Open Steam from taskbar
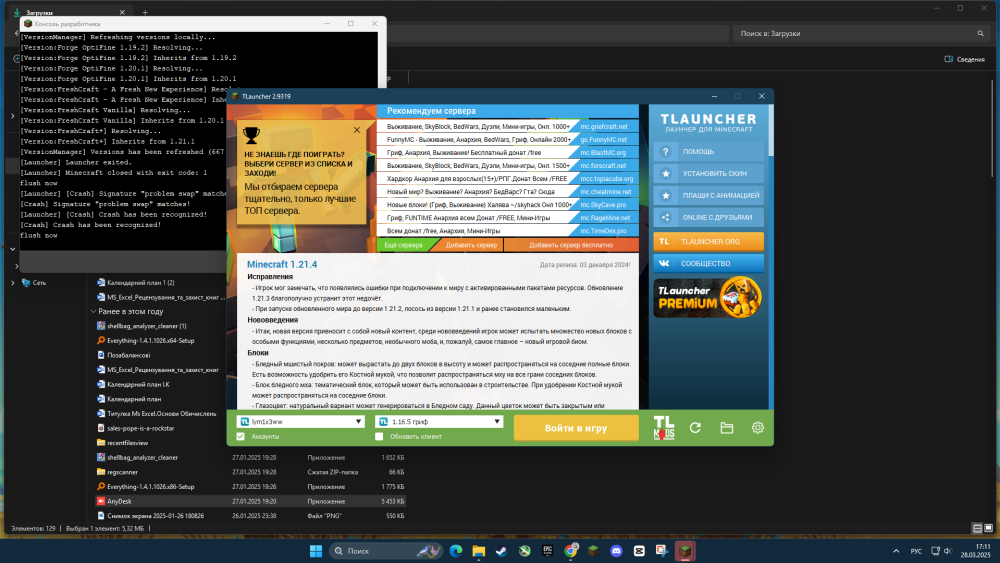The image size is (1000, 563). [501, 551]
